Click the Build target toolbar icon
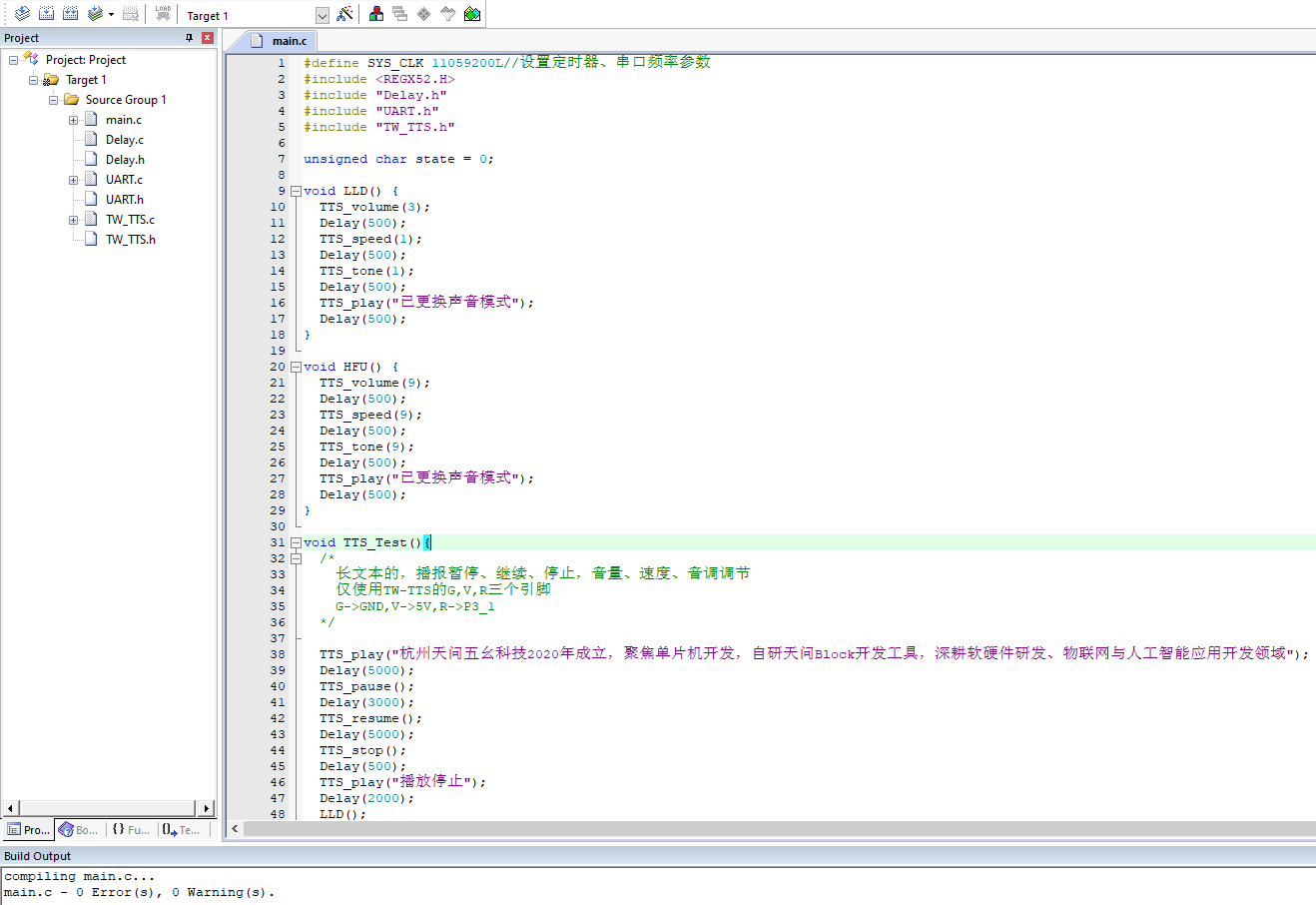This screenshot has height=905, width=1316. (x=46, y=14)
